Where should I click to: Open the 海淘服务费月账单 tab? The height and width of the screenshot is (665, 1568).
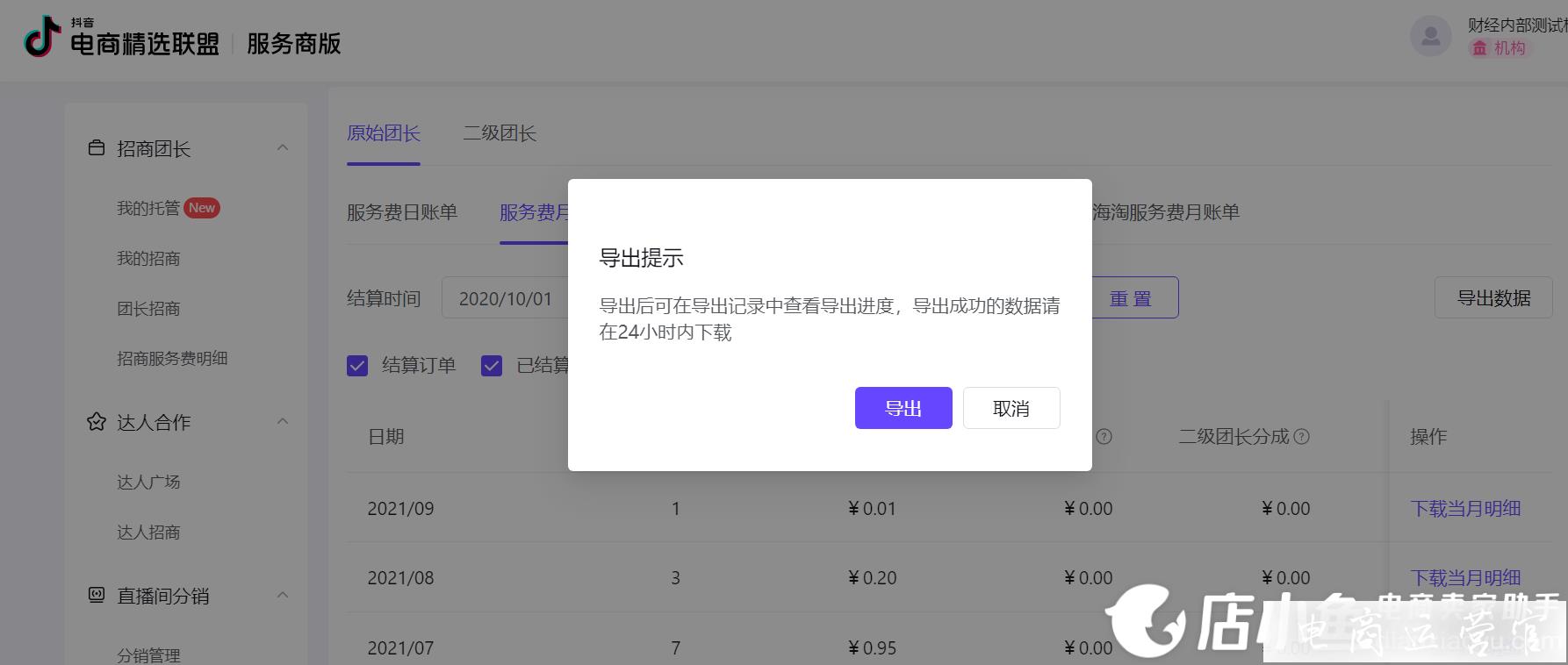click(x=1166, y=212)
